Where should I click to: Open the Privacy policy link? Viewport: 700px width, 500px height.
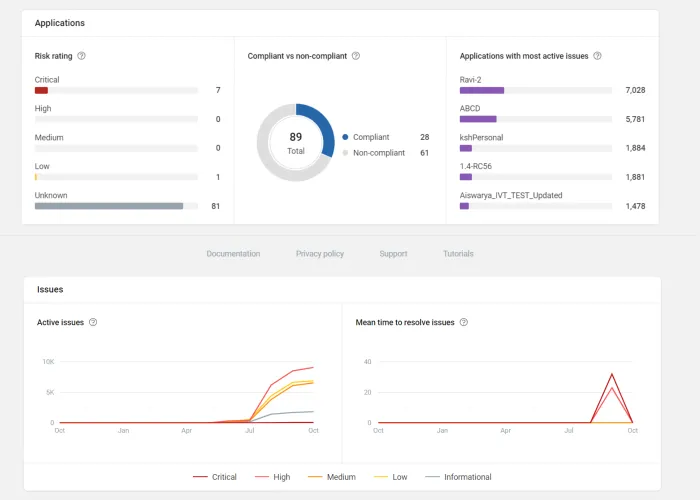point(319,254)
